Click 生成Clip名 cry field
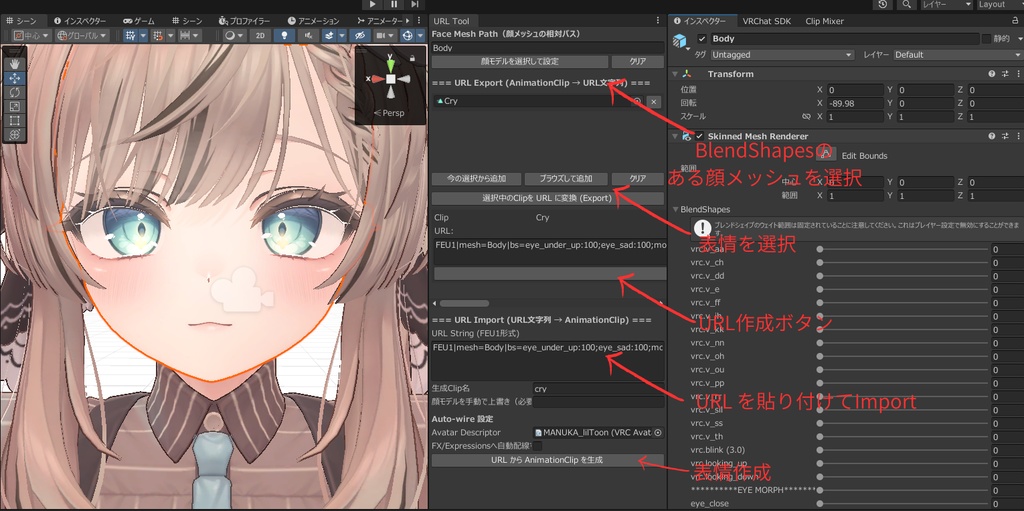The width and height of the screenshot is (1024, 511). (x=598, y=389)
